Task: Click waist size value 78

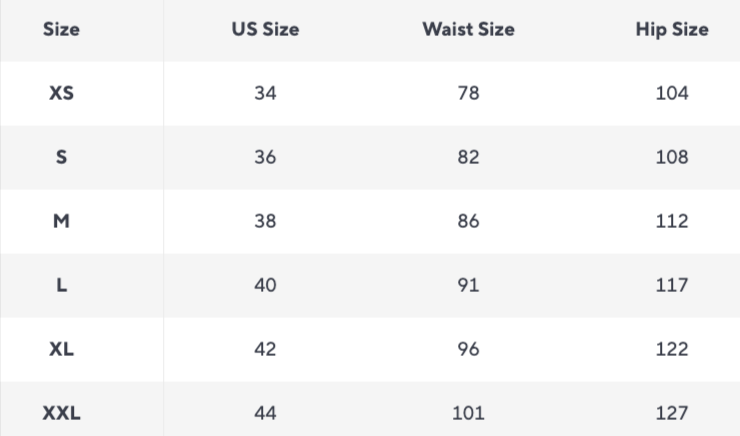Action: [x=469, y=93]
